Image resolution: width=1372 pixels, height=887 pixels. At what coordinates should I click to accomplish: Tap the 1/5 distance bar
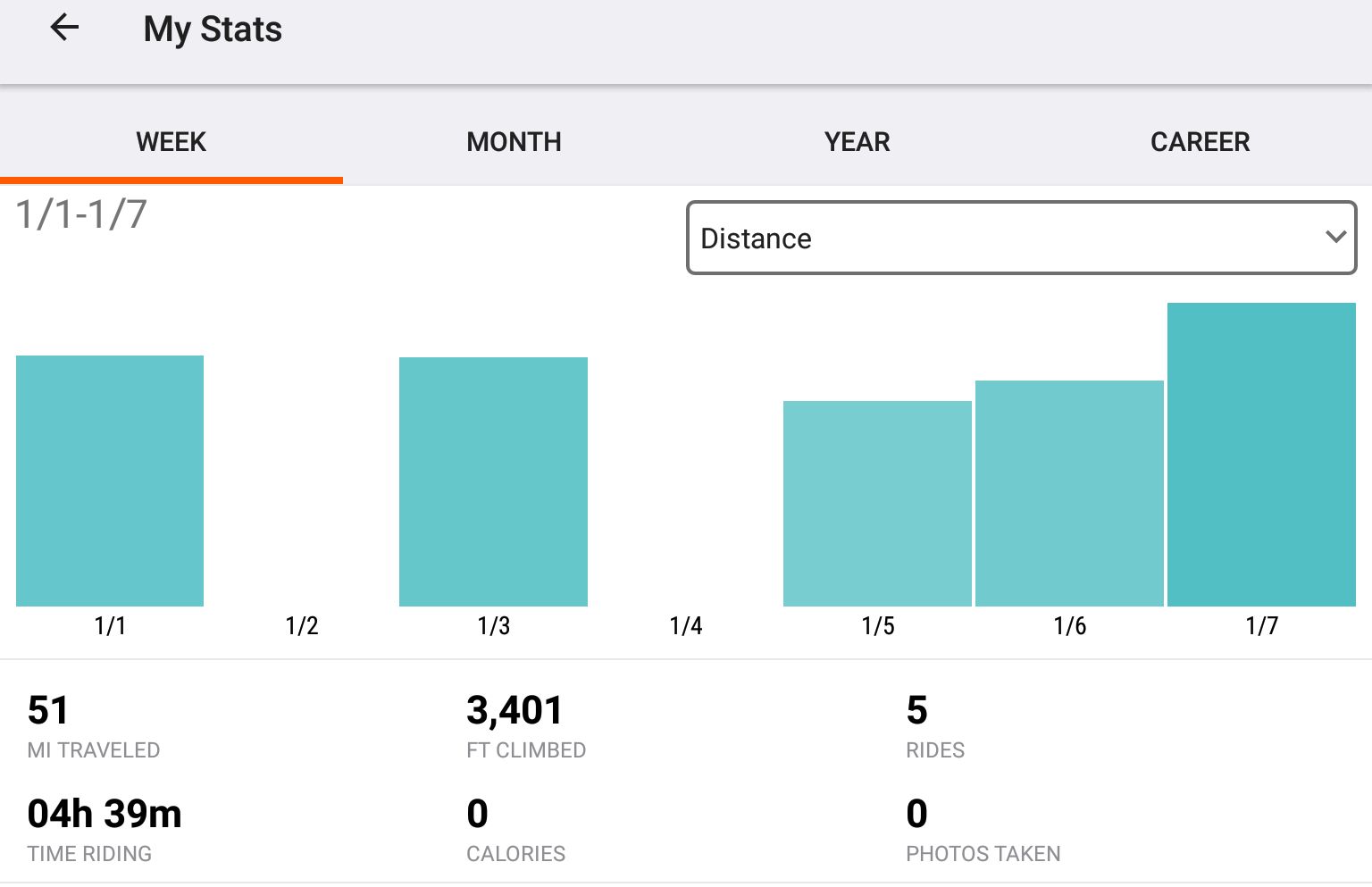point(877,504)
